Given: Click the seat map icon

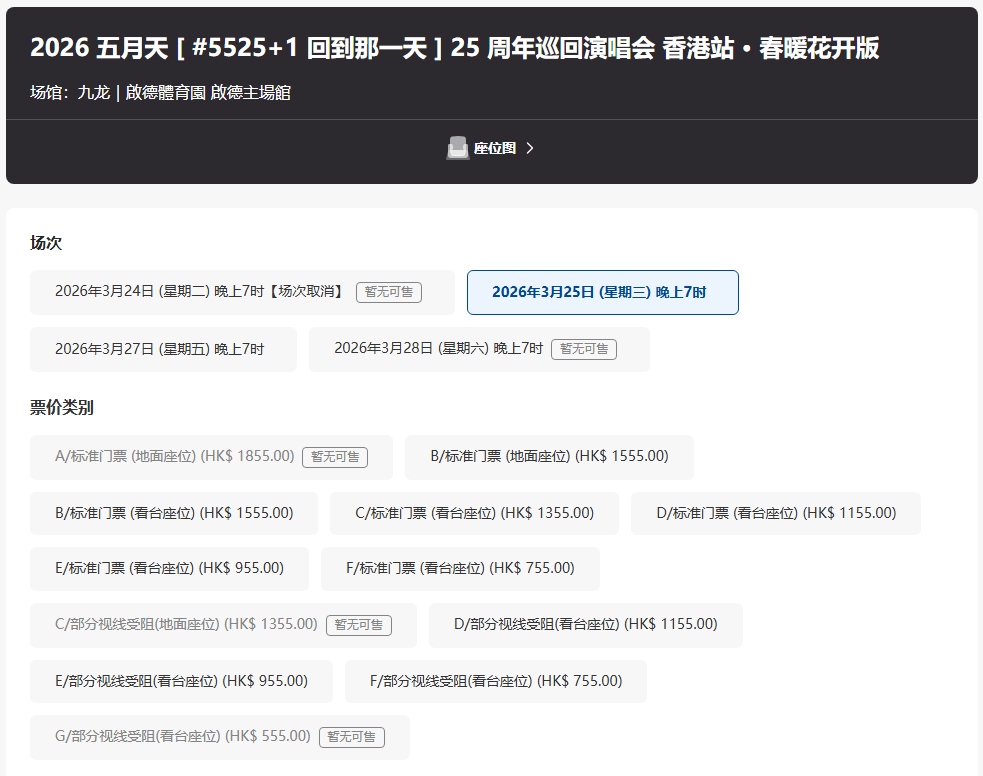Looking at the screenshot, I should pyautogui.click(x=457, y=148).
